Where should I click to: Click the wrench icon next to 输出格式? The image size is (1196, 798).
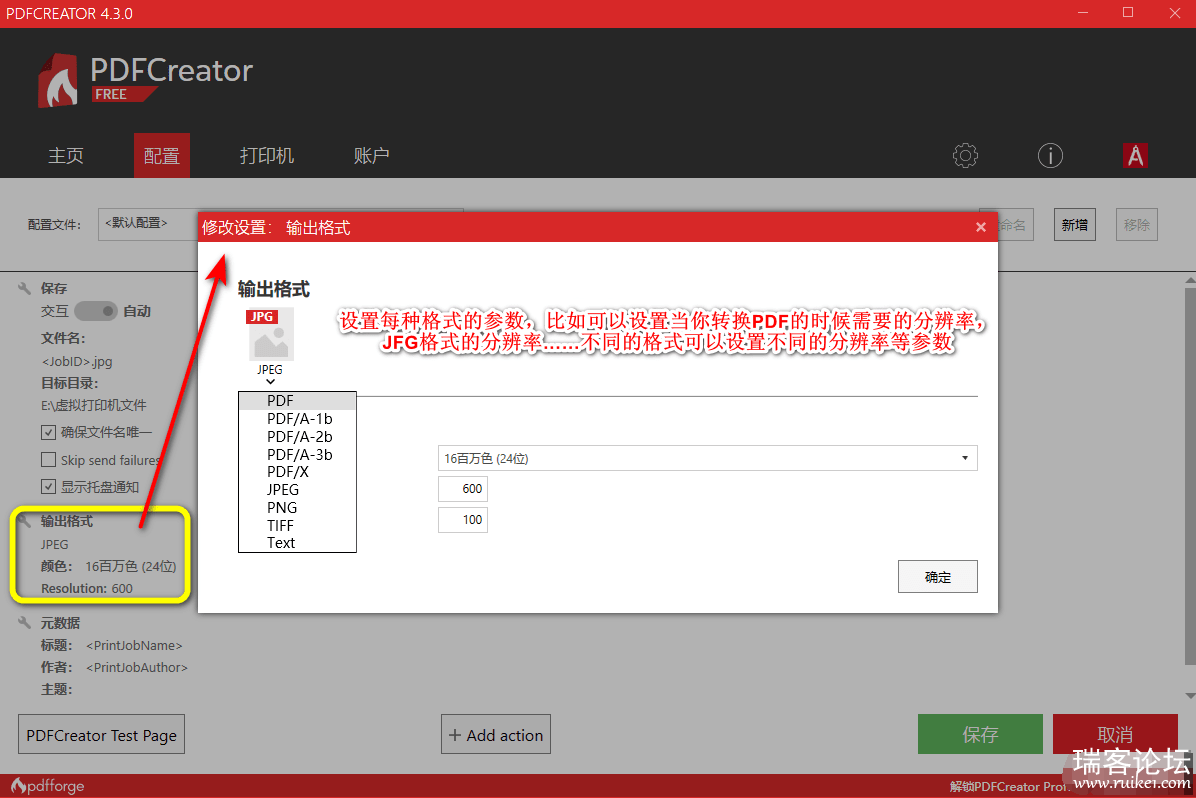coord(24,521)
